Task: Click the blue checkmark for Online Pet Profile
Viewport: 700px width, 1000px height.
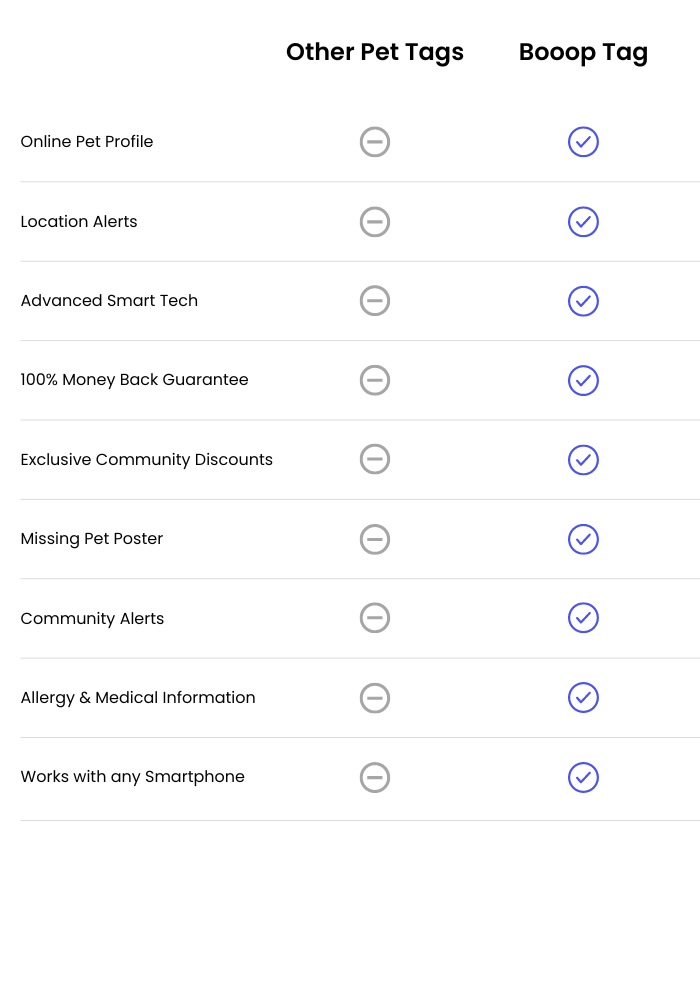Action: click(x=583, y=142)
